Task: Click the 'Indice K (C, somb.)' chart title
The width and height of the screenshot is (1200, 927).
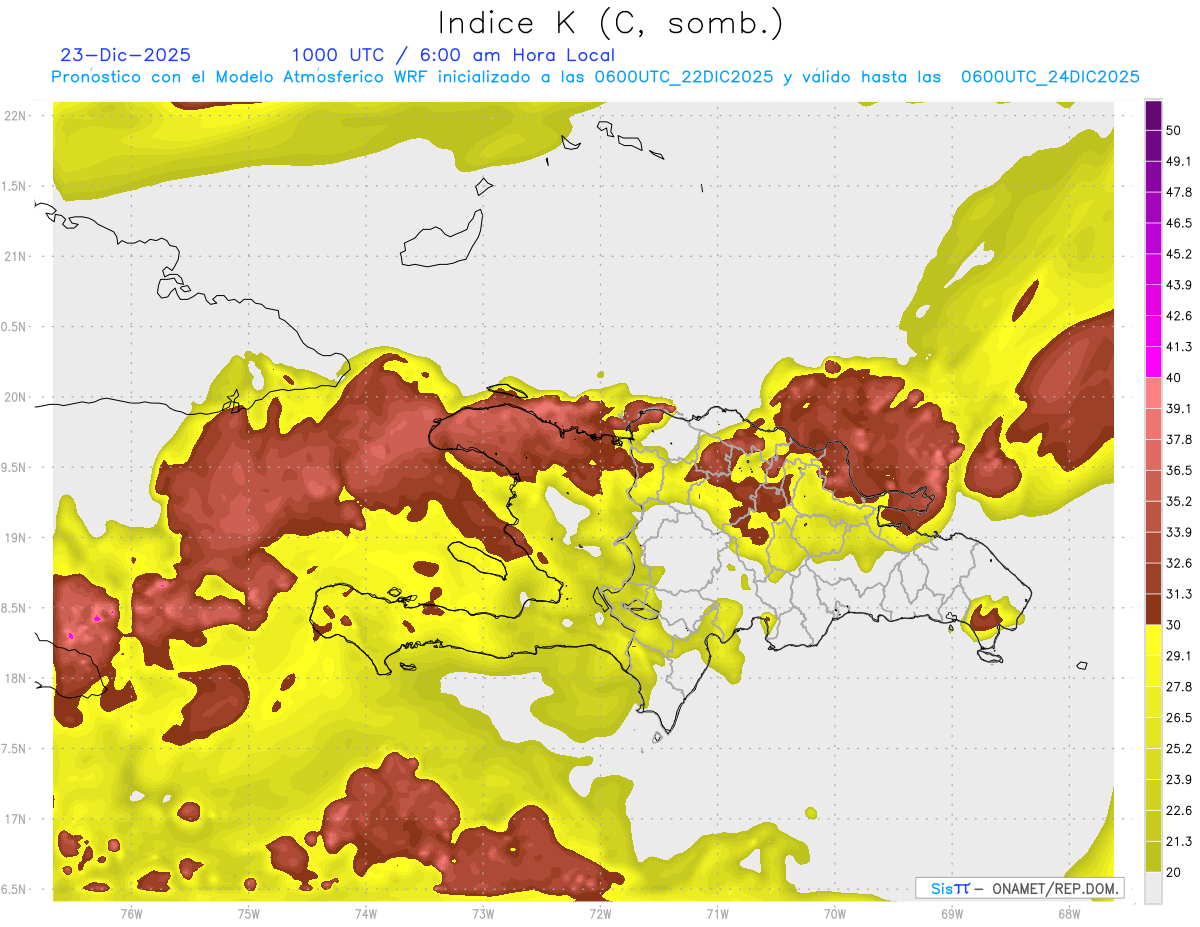Action: point(610,22)
